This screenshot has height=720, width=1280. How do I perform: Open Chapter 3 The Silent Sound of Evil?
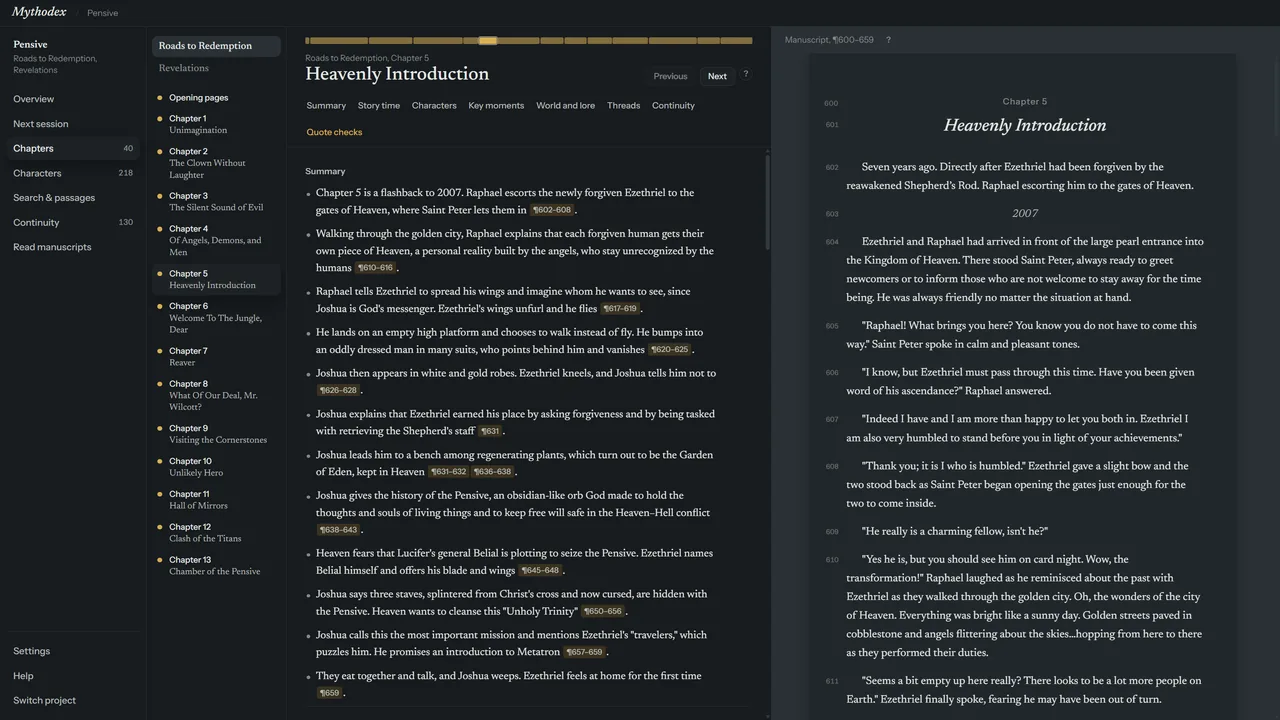(x=216, y=202)
